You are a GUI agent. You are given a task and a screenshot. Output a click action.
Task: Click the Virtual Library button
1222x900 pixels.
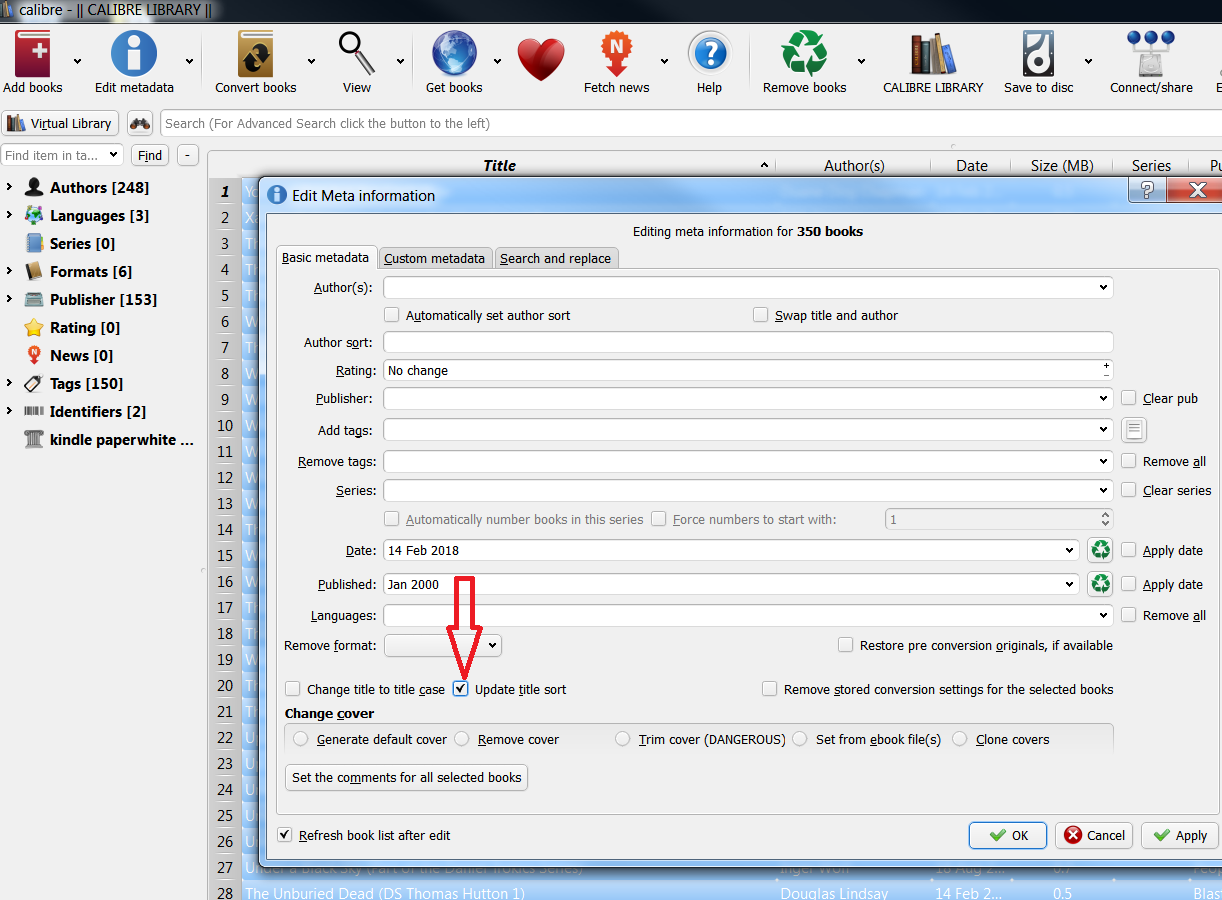60,123
